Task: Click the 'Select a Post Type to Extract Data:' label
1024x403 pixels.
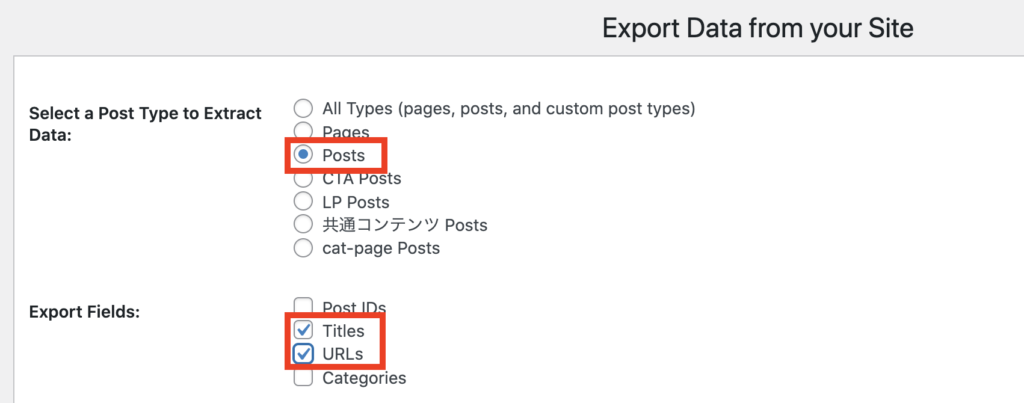Action: tap(145, 124)
